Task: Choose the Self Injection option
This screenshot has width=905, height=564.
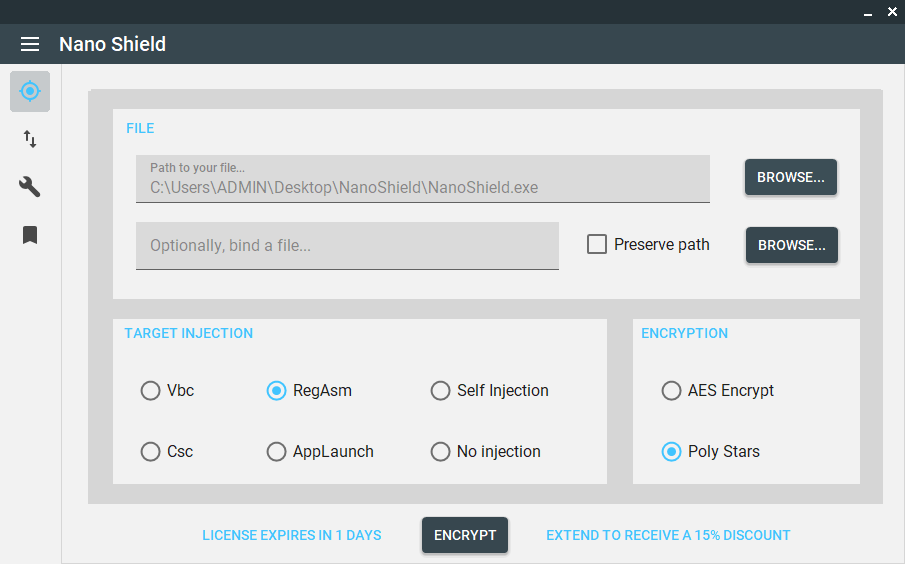Action: [440, 391]
